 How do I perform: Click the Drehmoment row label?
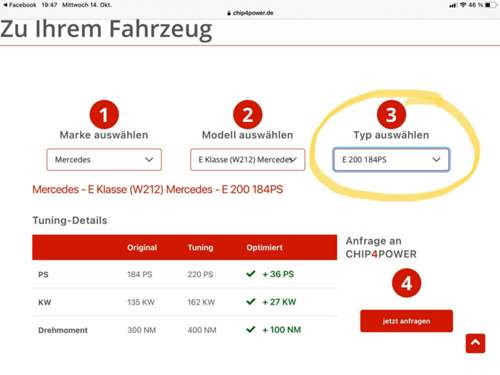point(63,330)
